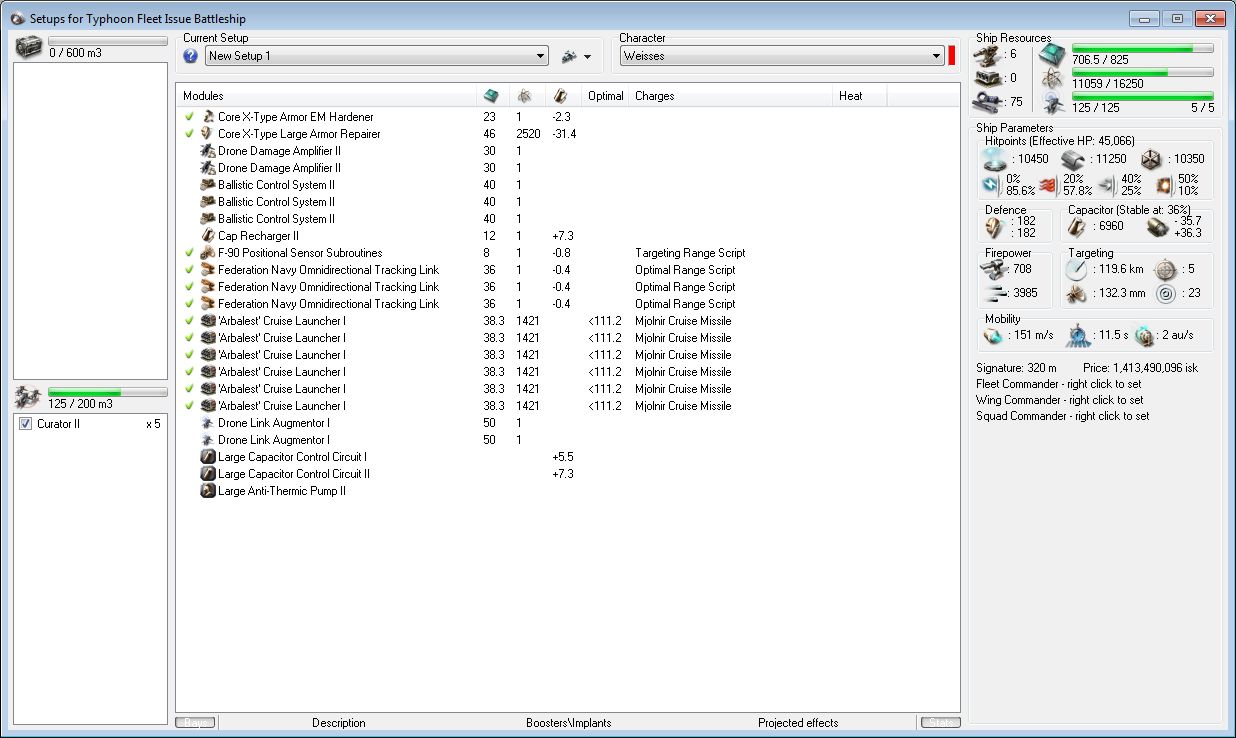Click the drone bay icon
Image resolution: width=1236 pixels, height=738 pixels.
point(30,398)
